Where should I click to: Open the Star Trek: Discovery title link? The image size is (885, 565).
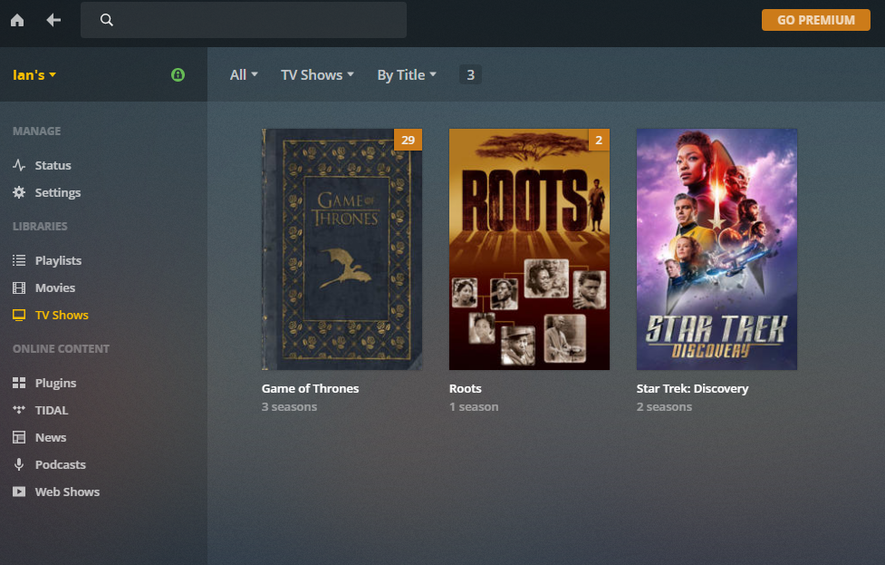pyautogui.click(x=693, y=388)
